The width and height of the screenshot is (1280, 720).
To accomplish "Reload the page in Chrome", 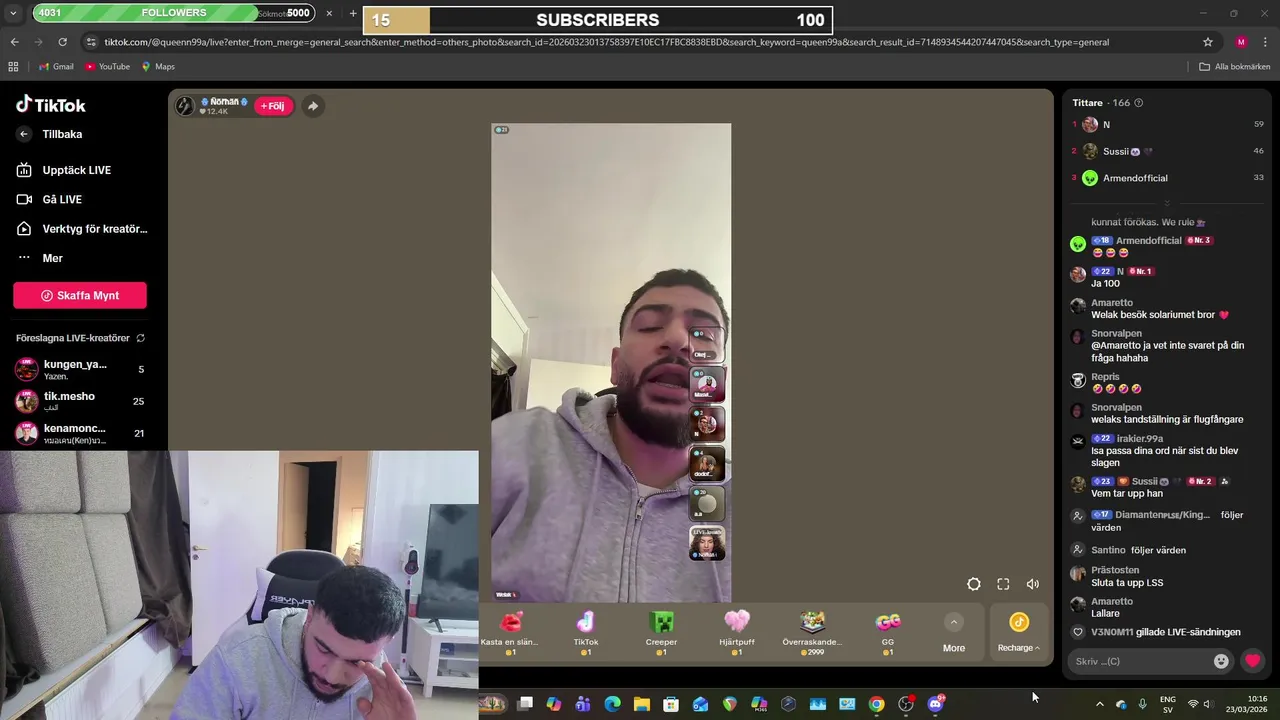I will click(62, 42).
